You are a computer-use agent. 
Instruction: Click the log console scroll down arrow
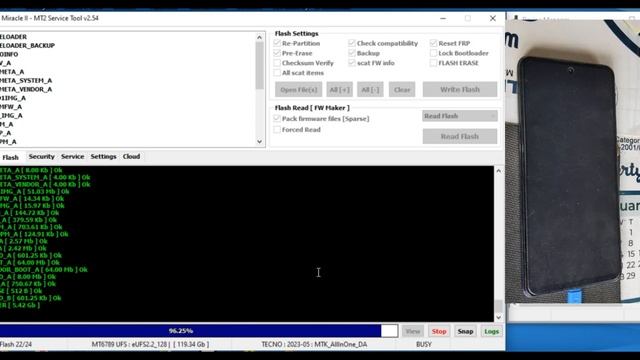(x=498, y=318)
